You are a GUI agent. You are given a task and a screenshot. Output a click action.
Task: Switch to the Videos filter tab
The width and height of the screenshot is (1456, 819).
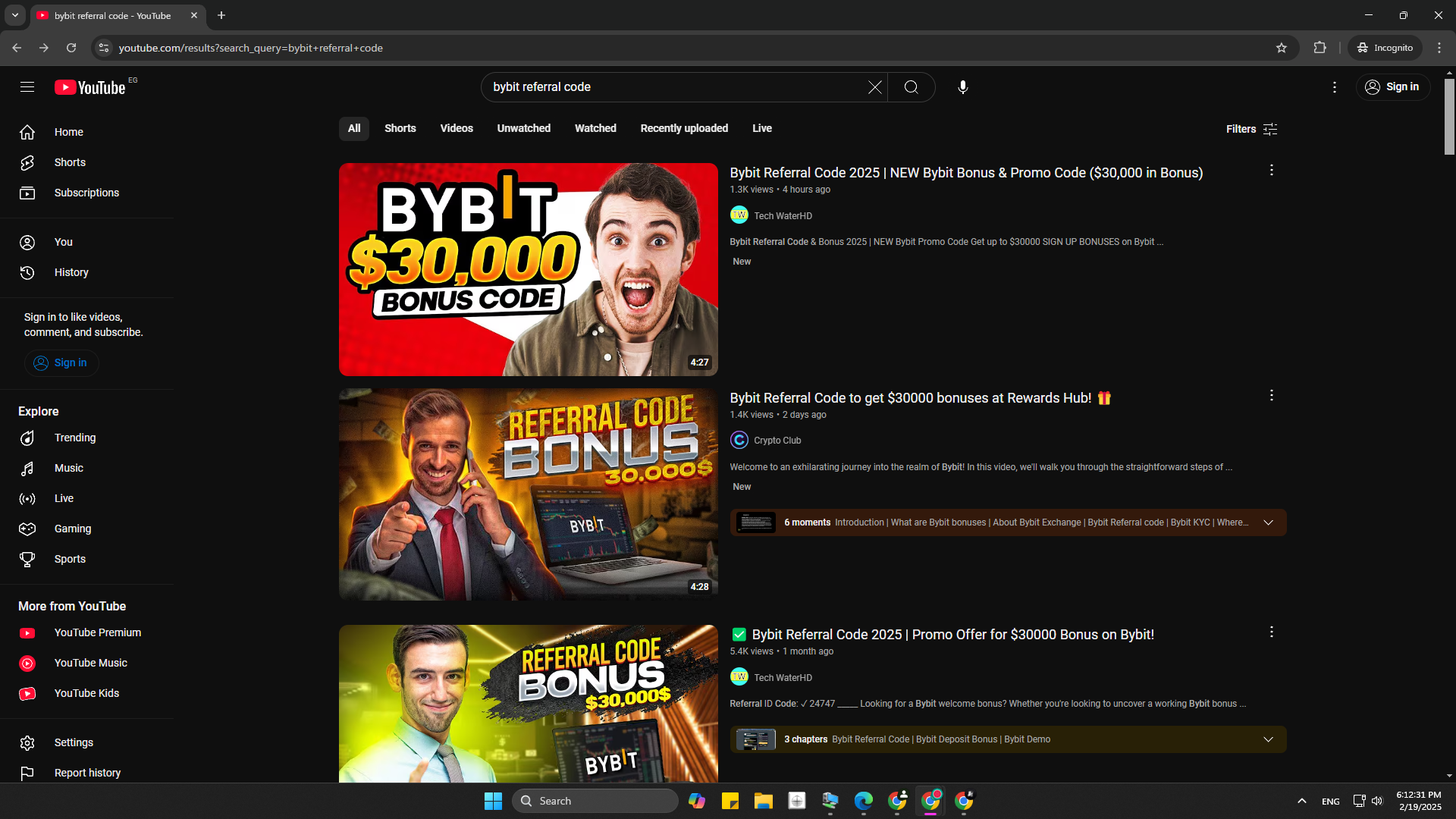(x=456, y=128)
